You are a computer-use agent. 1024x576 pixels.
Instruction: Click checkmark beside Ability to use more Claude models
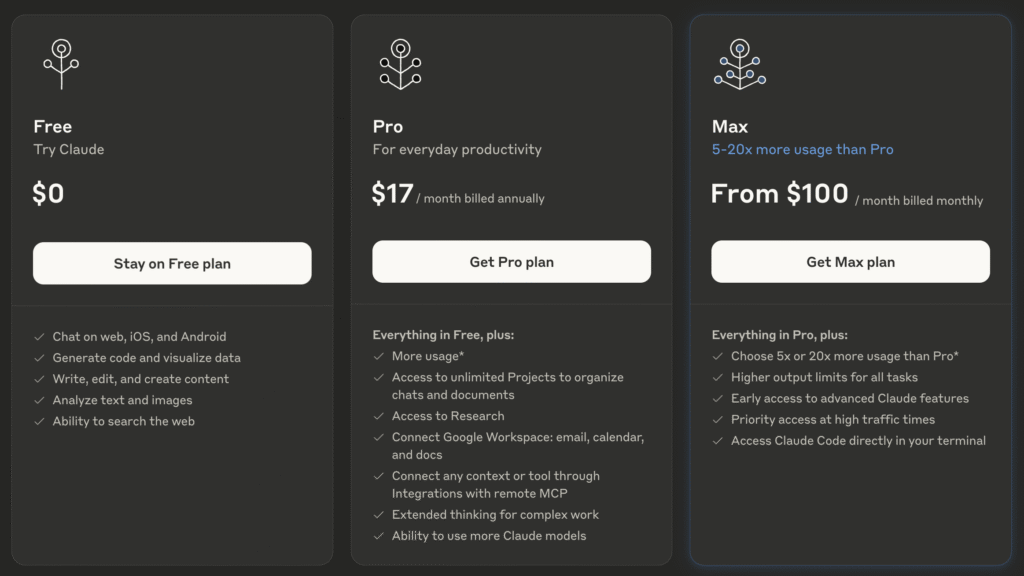(x=378, y=536)
